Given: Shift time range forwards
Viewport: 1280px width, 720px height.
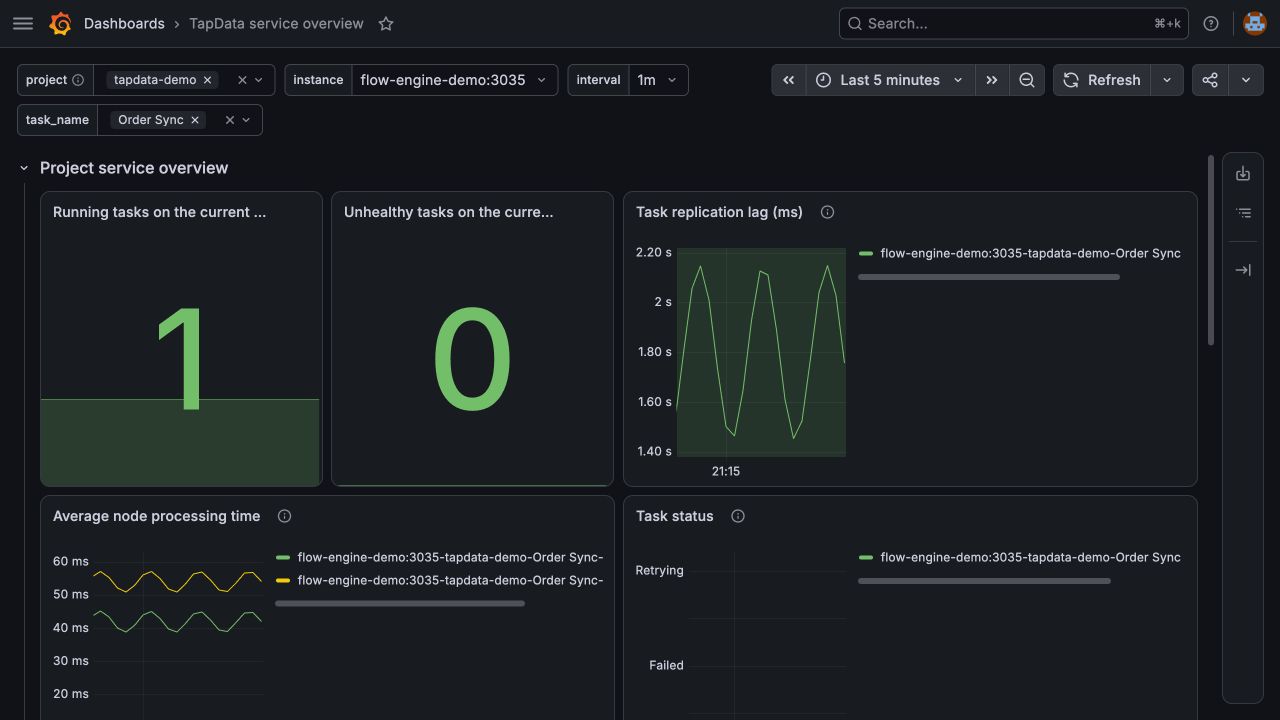Looking at the screenshot, I should tap(991, 80).
